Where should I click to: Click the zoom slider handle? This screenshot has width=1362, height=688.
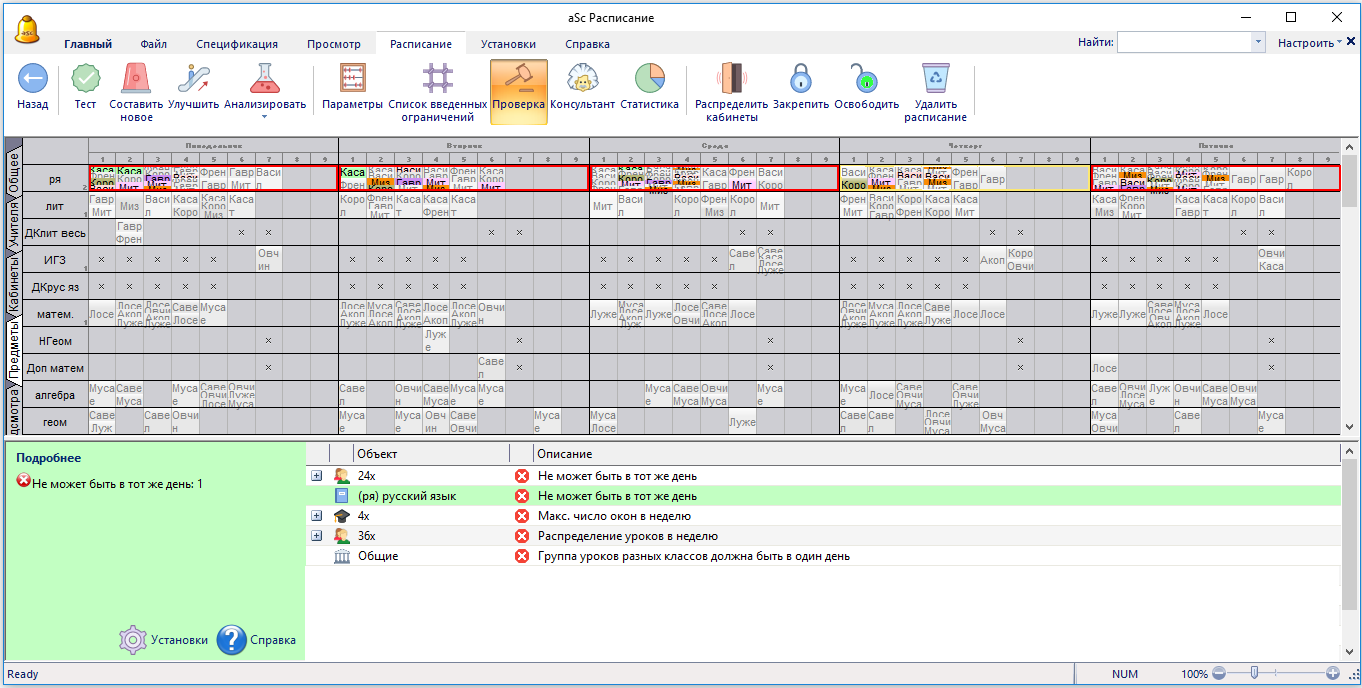coord(1253,673)
